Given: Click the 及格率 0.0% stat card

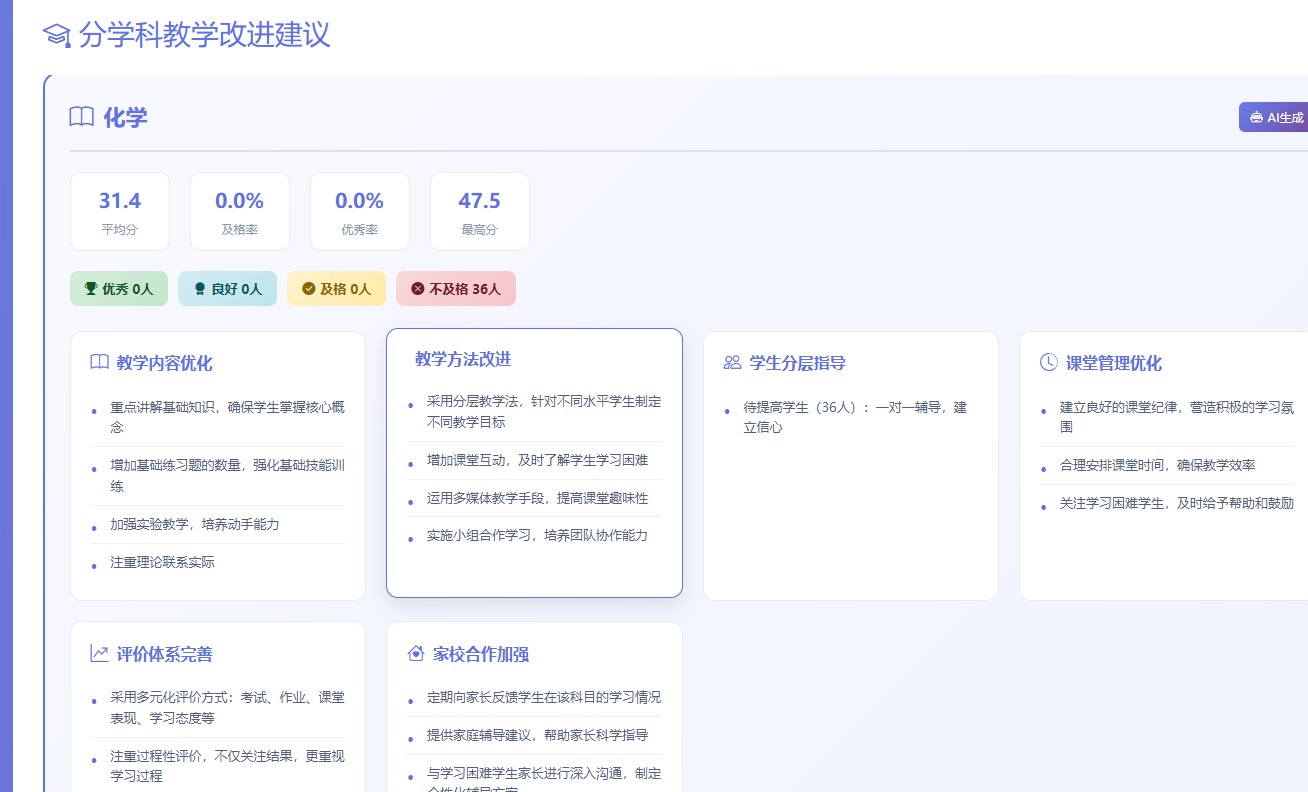Looking at the screenshot, I should coord(240,211).
